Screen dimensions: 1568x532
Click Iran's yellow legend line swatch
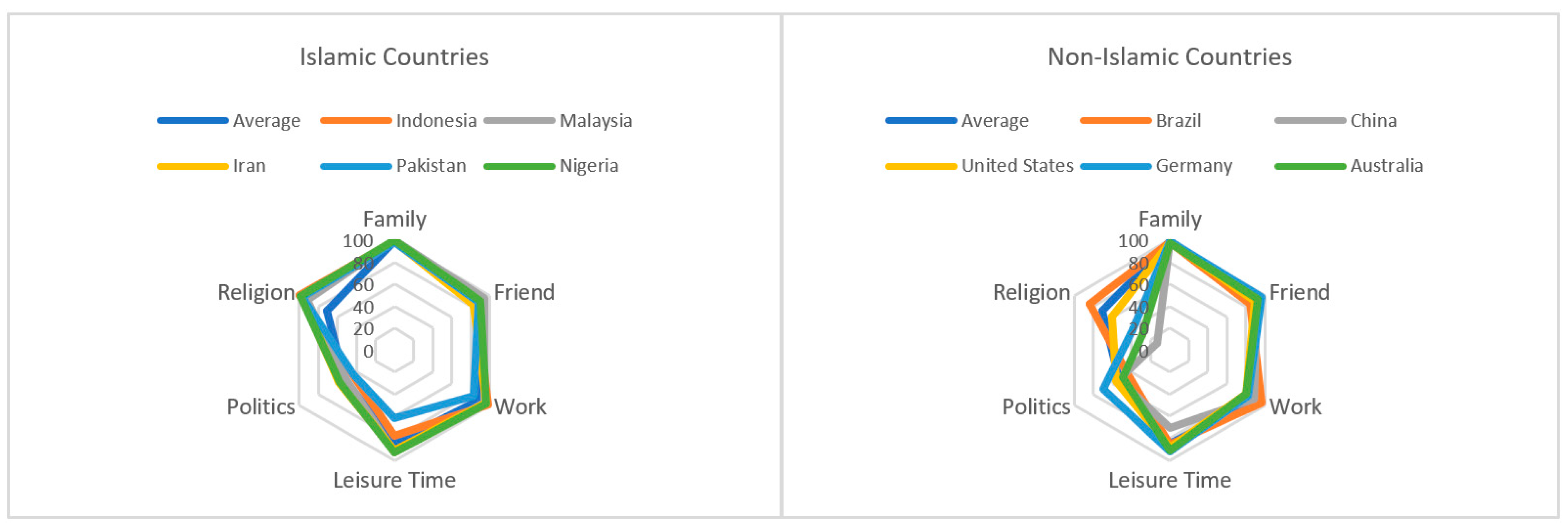[x=192, y=166]
